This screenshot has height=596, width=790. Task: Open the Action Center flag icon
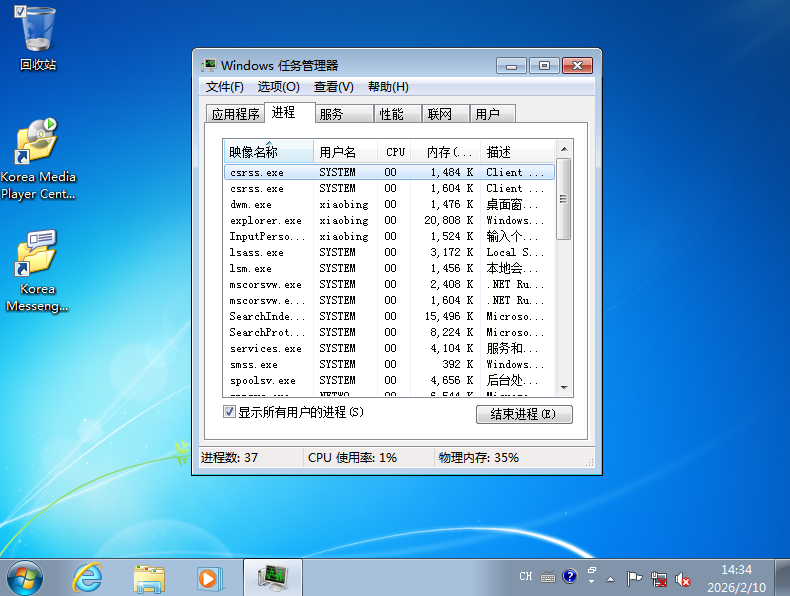coord(634,578)
